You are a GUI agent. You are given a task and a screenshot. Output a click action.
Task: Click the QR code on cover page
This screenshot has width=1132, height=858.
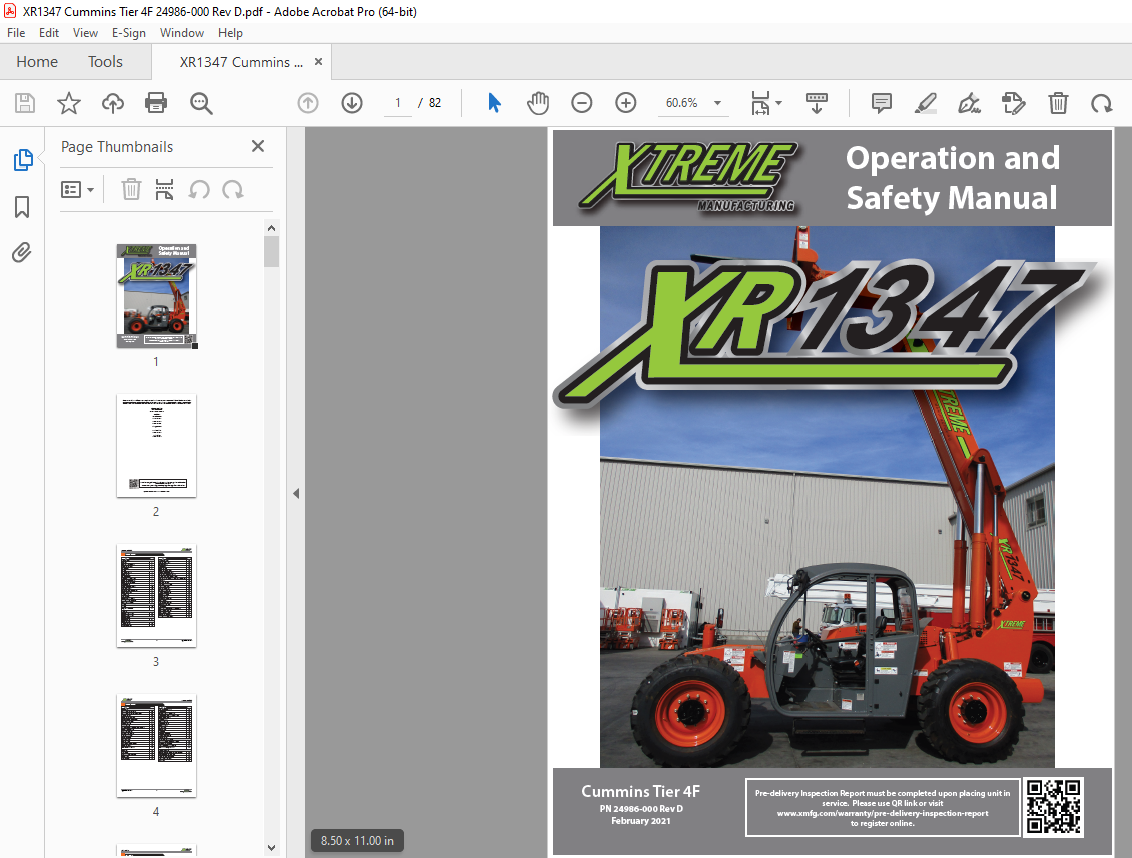pos(1054,807)
